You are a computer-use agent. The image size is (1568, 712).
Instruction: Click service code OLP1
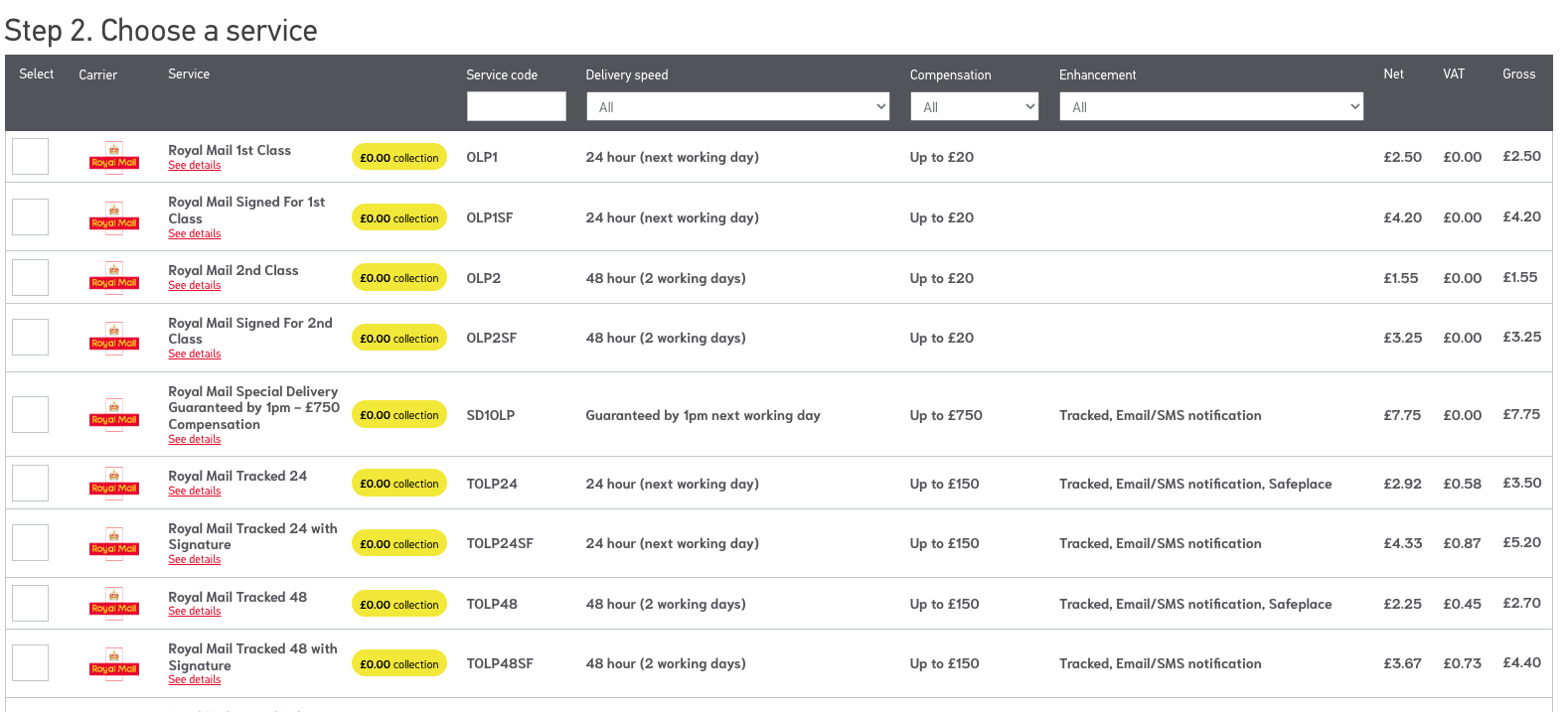click(482, 157)
